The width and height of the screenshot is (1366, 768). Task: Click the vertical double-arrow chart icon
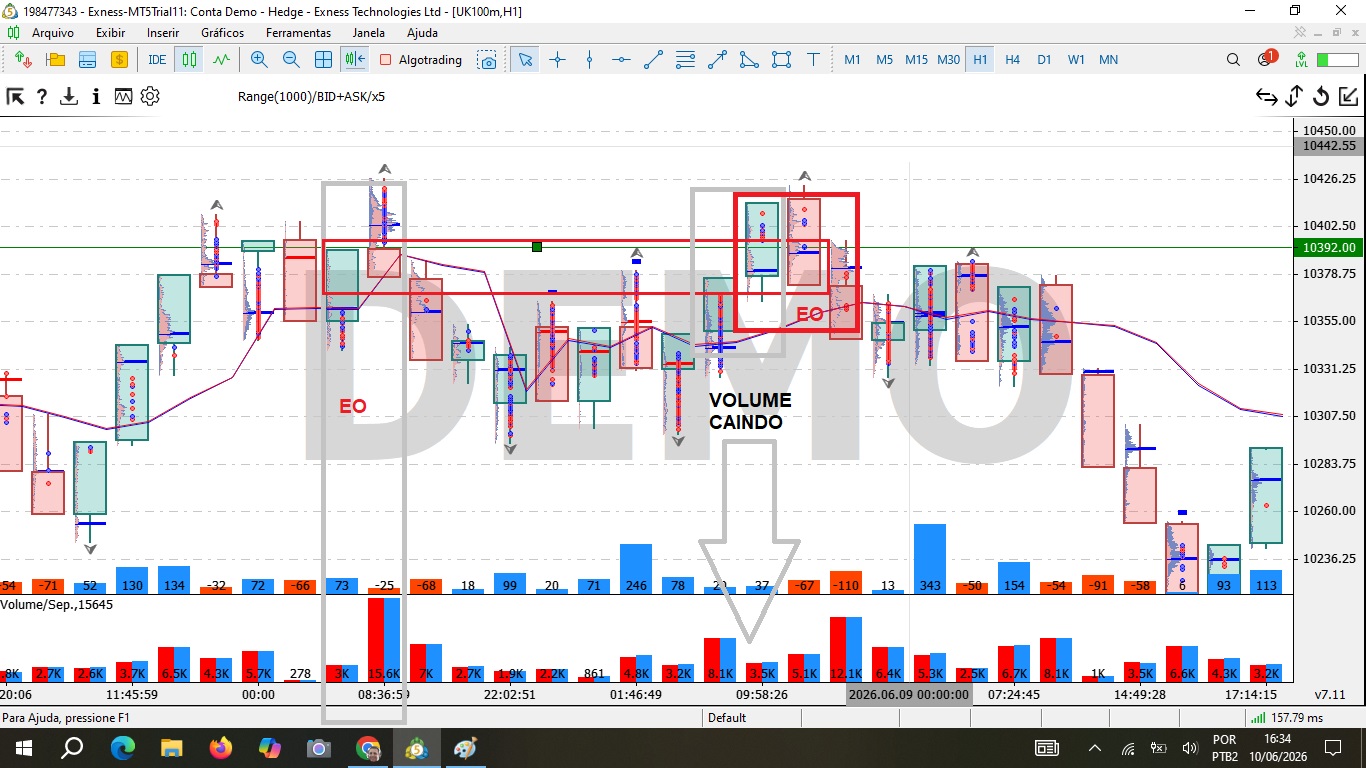pos(1294,97)
